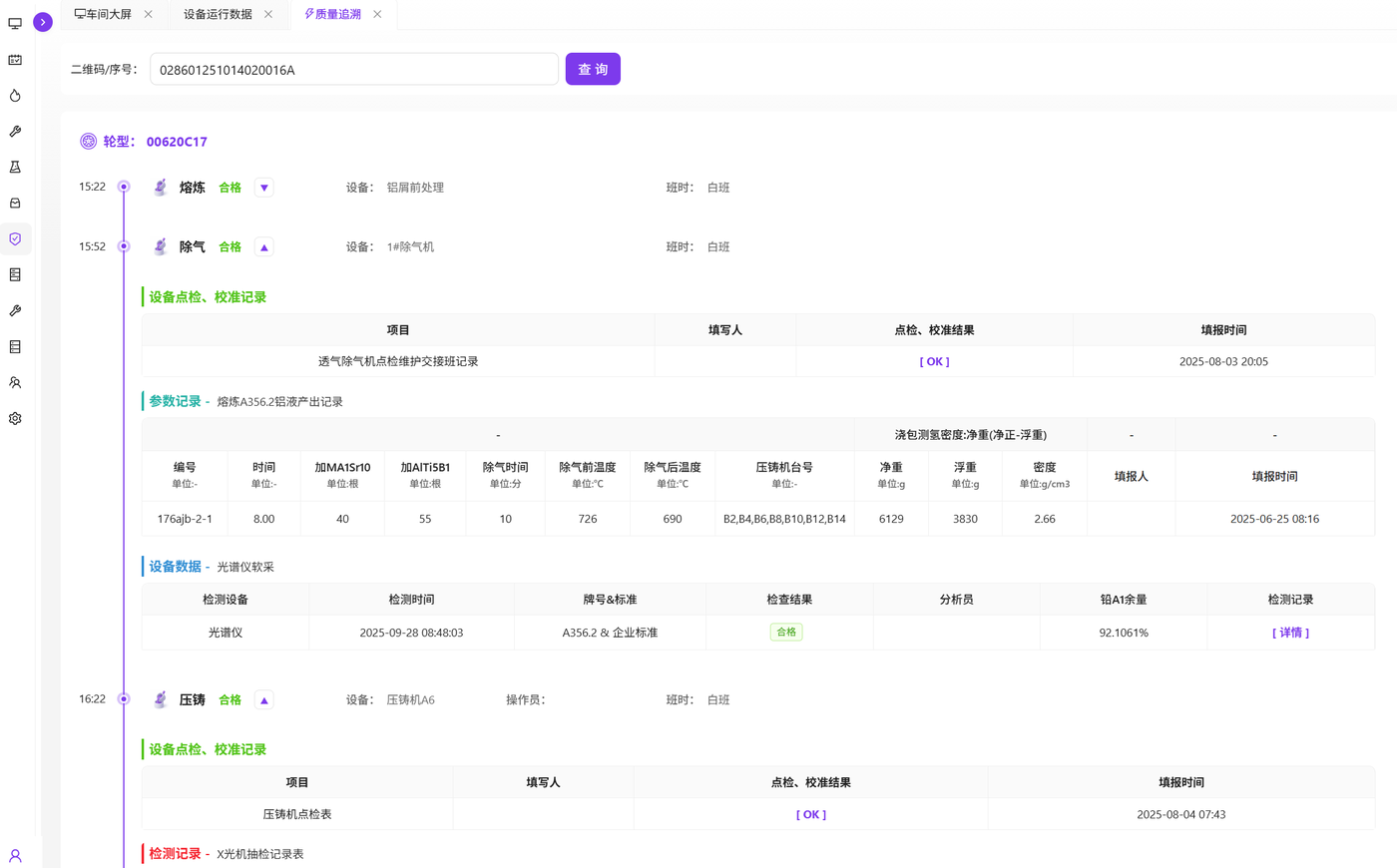Open the flask (lab) icon in the sidebar
Viewport: 1397px width, 868px height.
[15, 168]
